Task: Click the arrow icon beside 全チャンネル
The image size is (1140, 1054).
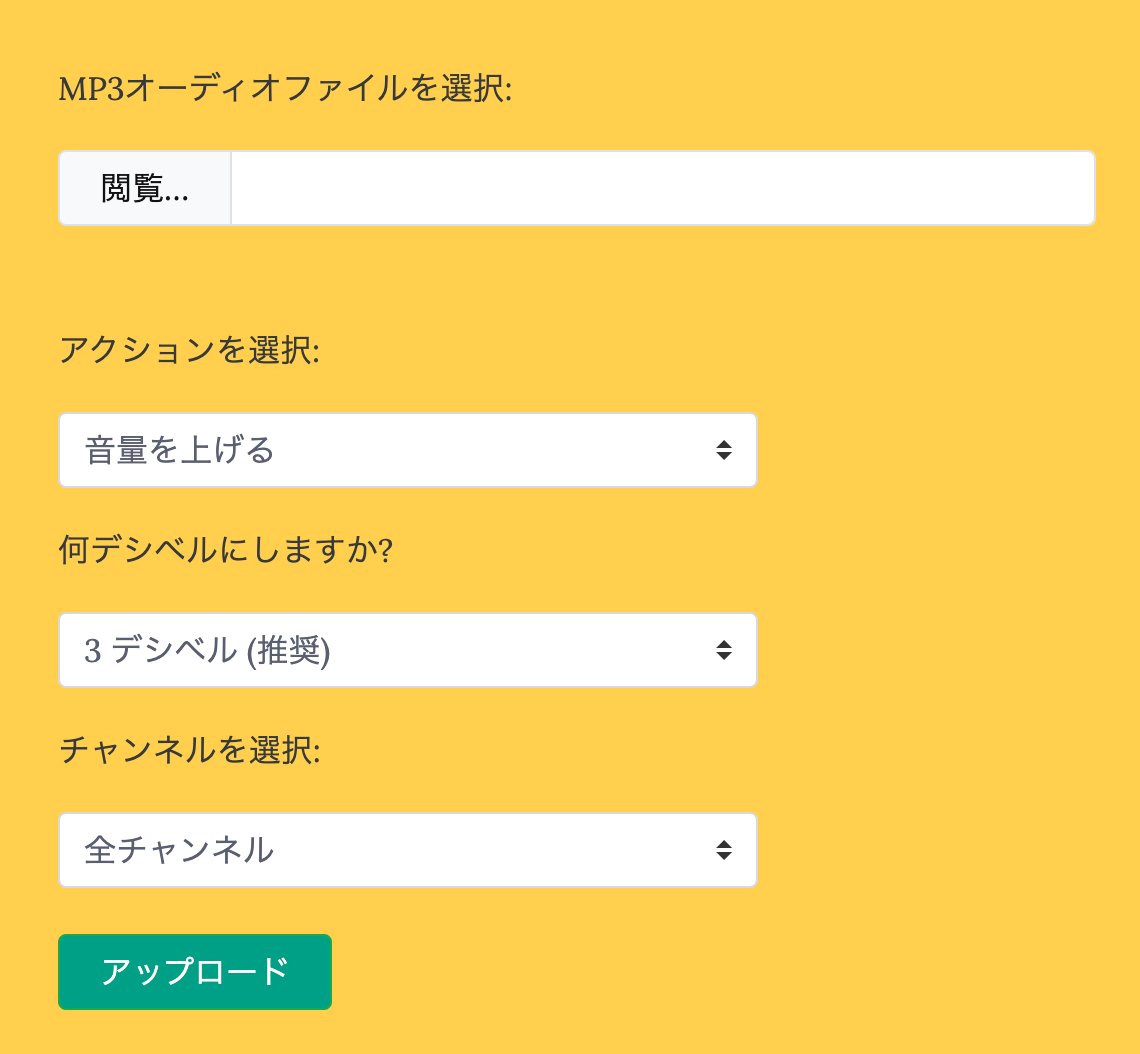Action: pos(724,850)
